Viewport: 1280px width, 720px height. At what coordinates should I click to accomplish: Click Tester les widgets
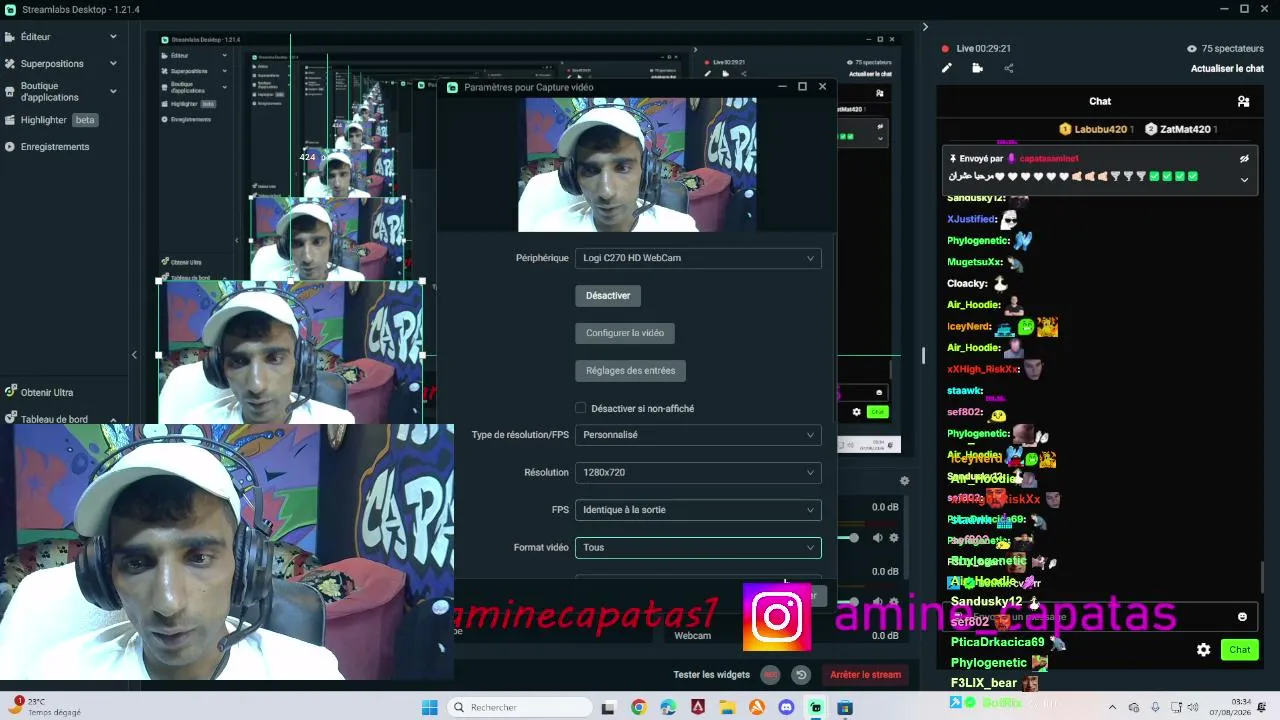tap(712, 675)
